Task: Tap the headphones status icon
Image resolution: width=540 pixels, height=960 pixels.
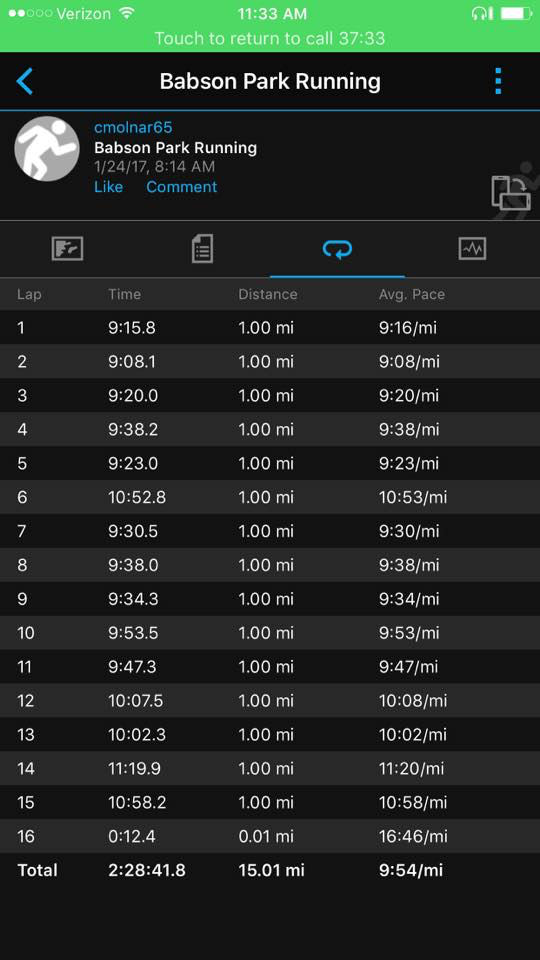Action: [482, 13]
